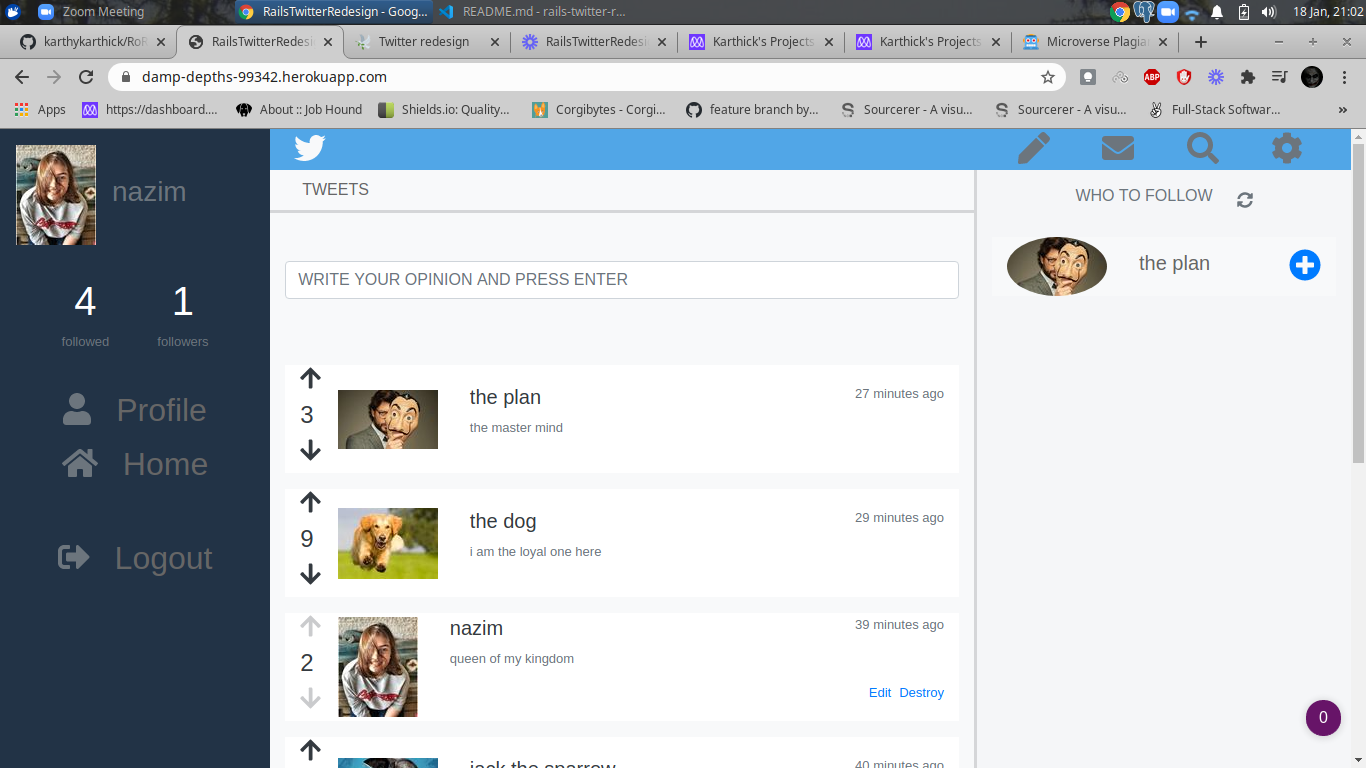Open the 'About :: Job Hound' bookmark

pyautogui.click(x=299, y=110)
